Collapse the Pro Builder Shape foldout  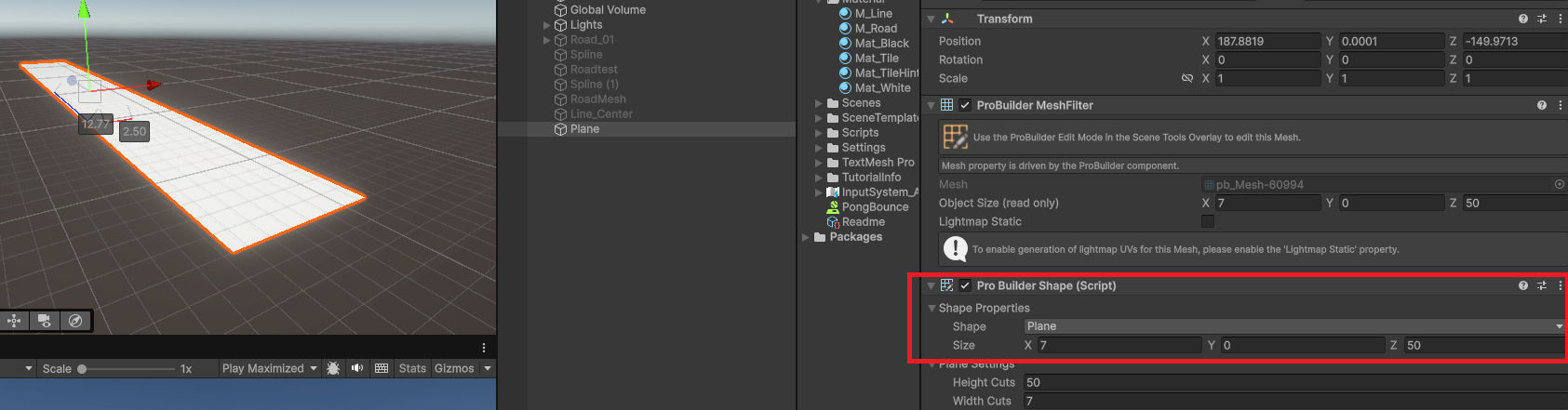click(931, 285)
